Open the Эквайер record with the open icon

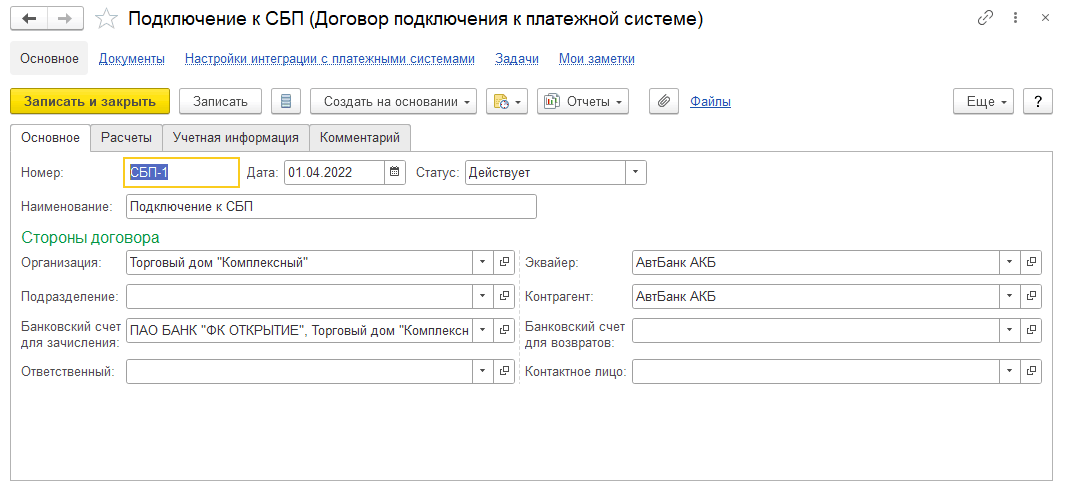(x=1032, y=262)
